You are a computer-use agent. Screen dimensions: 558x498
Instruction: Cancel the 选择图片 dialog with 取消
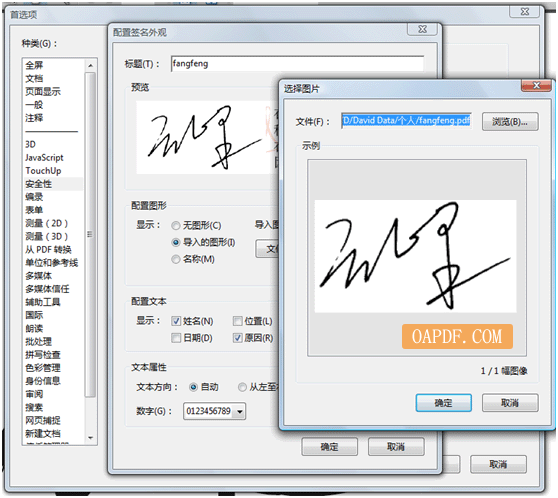click(510, 403)
